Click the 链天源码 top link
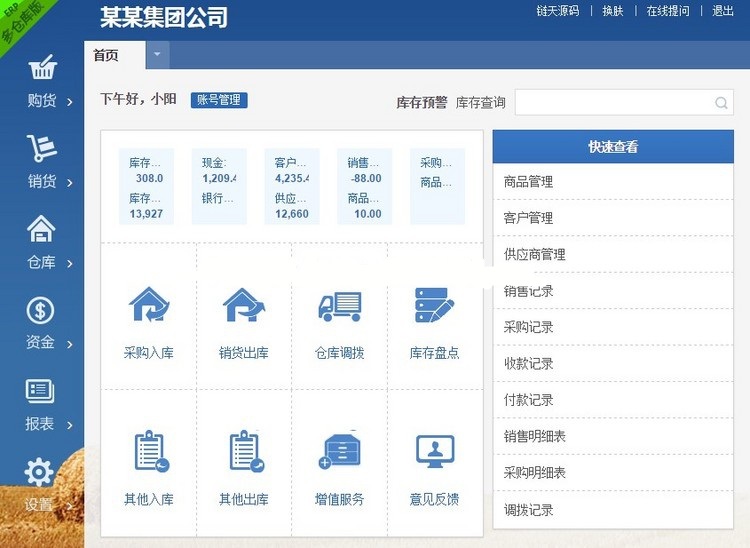 558,11
